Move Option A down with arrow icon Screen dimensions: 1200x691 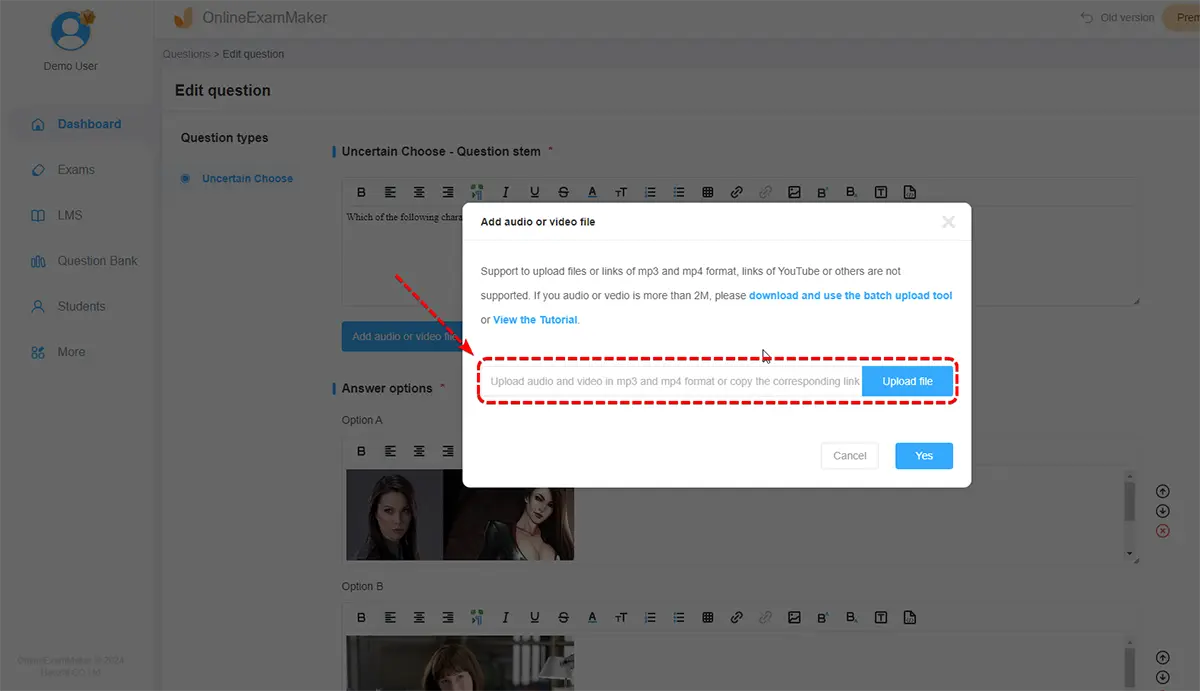1162,511
